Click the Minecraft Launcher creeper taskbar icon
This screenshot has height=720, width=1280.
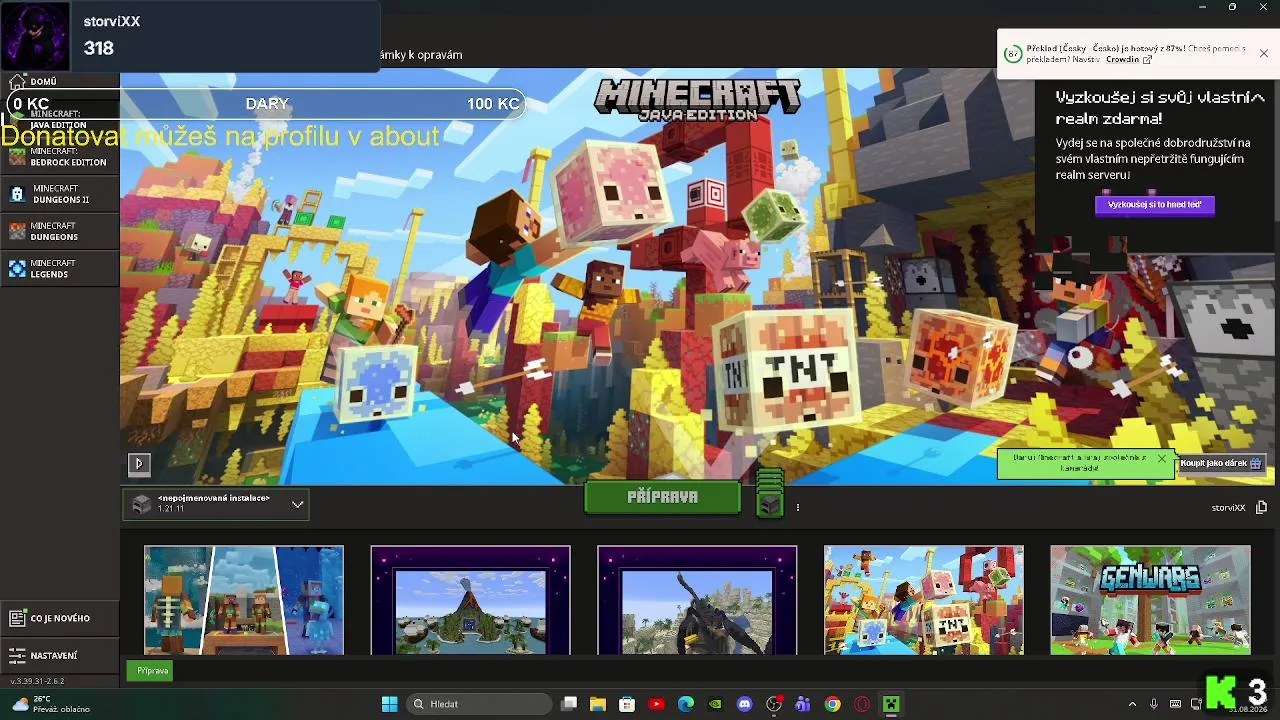pos(891,704)
